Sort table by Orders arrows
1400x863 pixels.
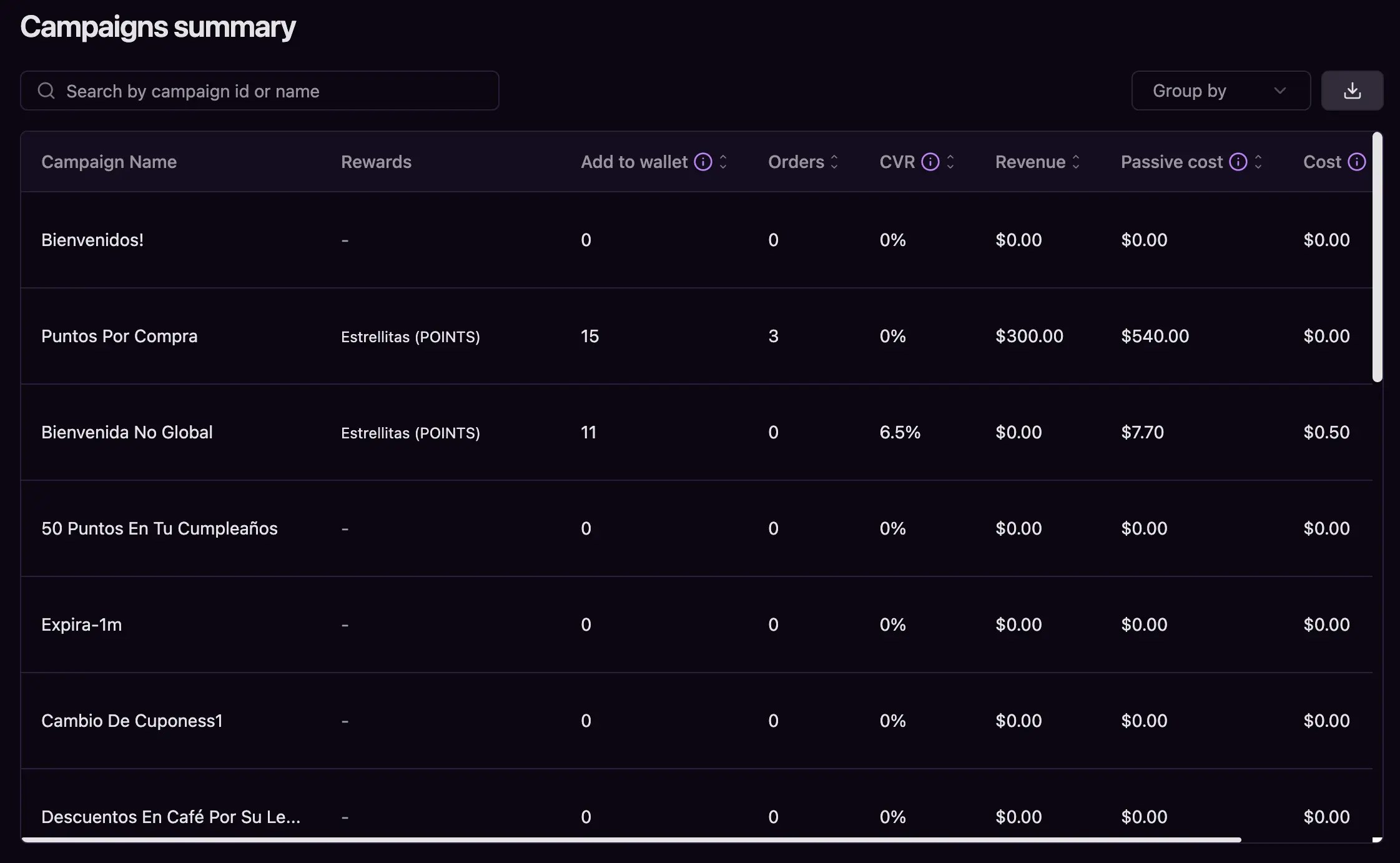(x=834, y=162)
